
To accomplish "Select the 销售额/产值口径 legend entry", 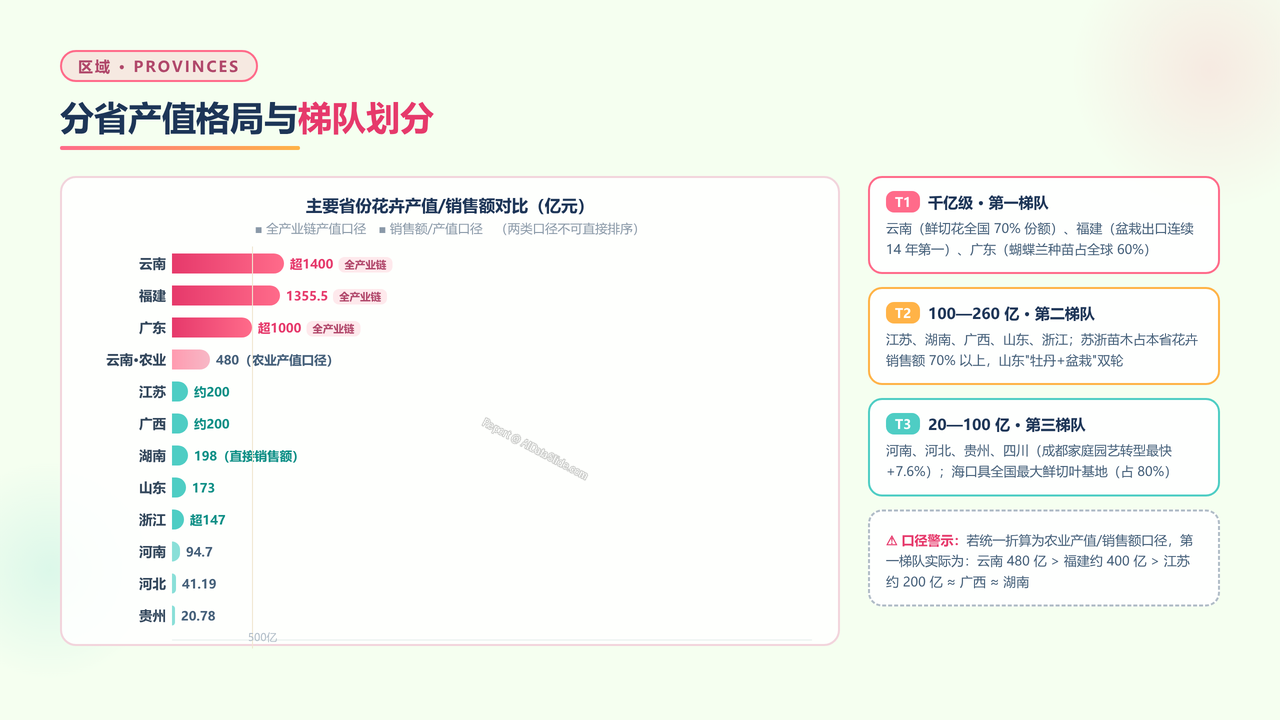I will pos(431,229).
